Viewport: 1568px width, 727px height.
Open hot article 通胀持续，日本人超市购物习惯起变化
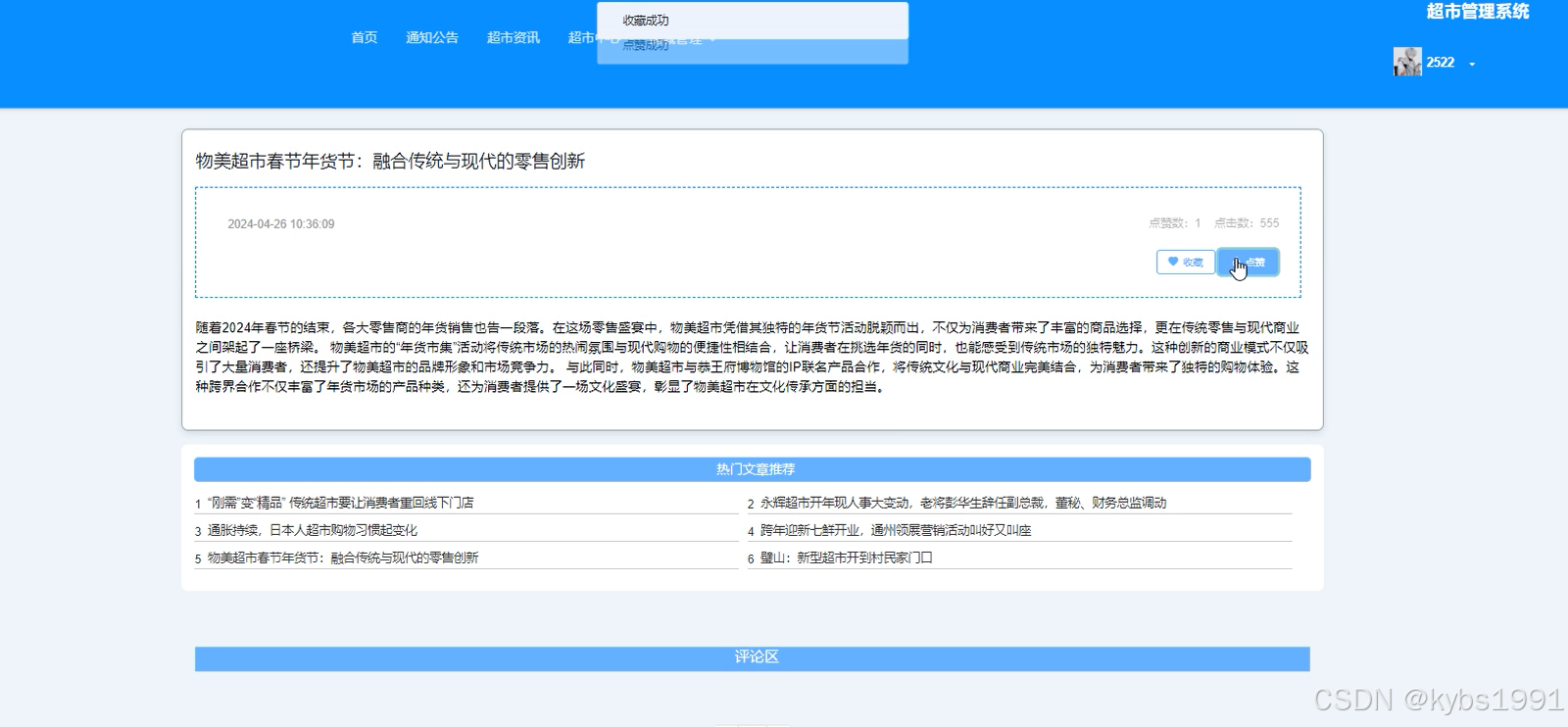tap(313, 530)
